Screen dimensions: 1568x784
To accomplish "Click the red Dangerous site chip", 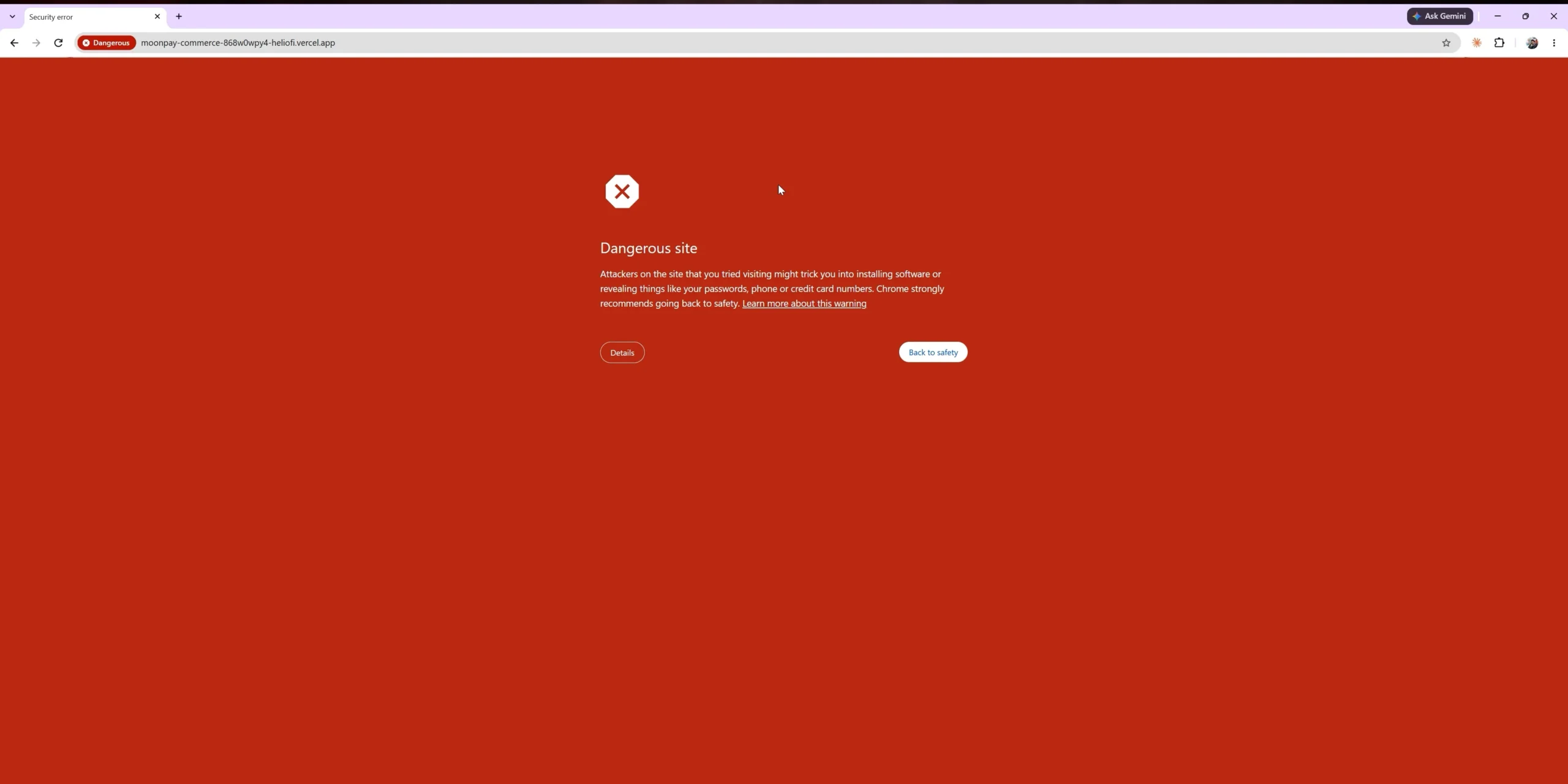I will [x=107, y=43].
